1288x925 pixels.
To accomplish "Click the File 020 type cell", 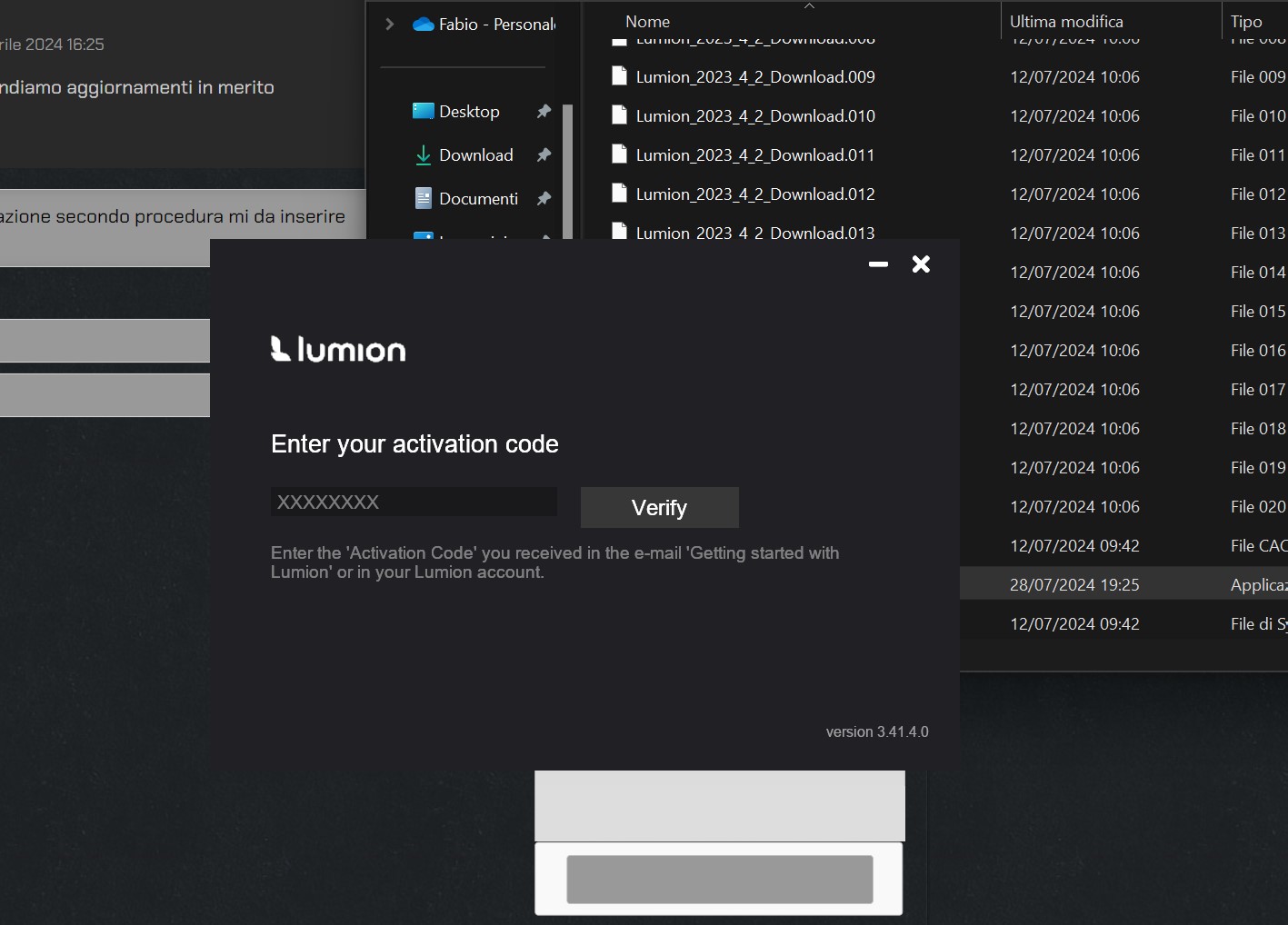I will click(x=1258, y=507).
